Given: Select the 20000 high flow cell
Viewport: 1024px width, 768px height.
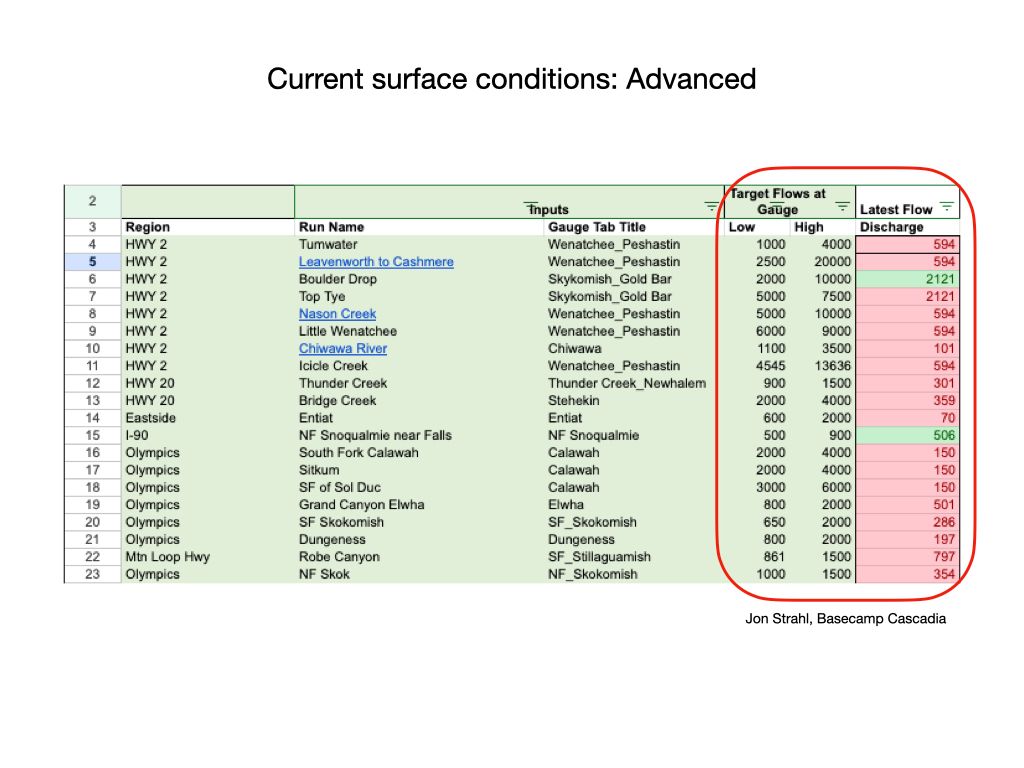Looking at the screenshot, I should coord(822,262).
